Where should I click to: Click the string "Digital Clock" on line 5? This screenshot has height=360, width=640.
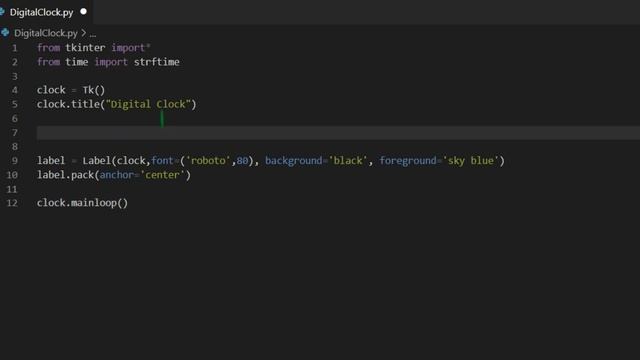pyautogui.click(x=149, y=104)
